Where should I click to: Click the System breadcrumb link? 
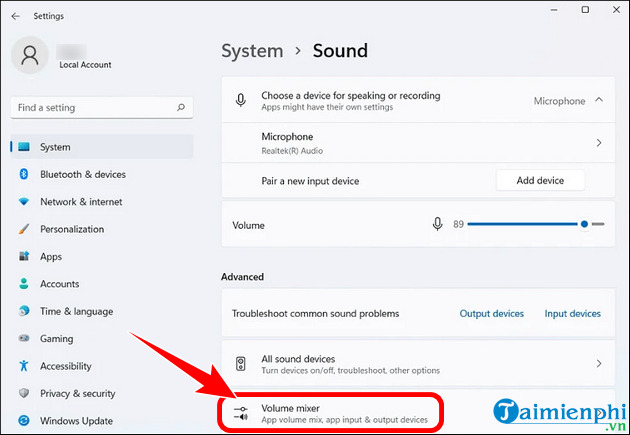(x=252, y=51)
